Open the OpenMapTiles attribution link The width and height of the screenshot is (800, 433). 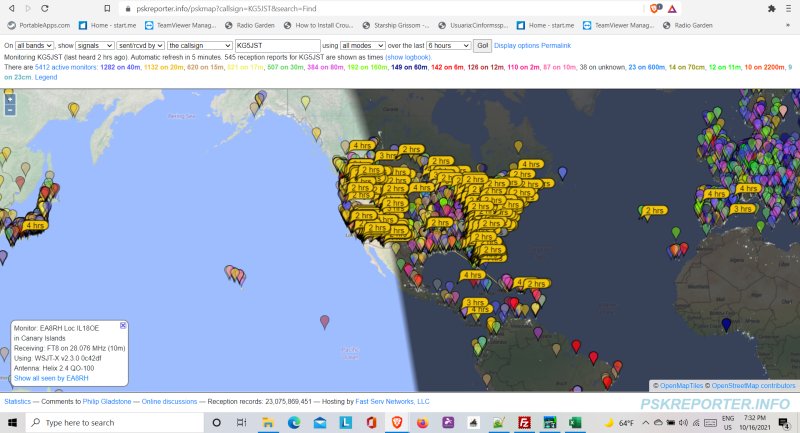click(x=681, y=386)
